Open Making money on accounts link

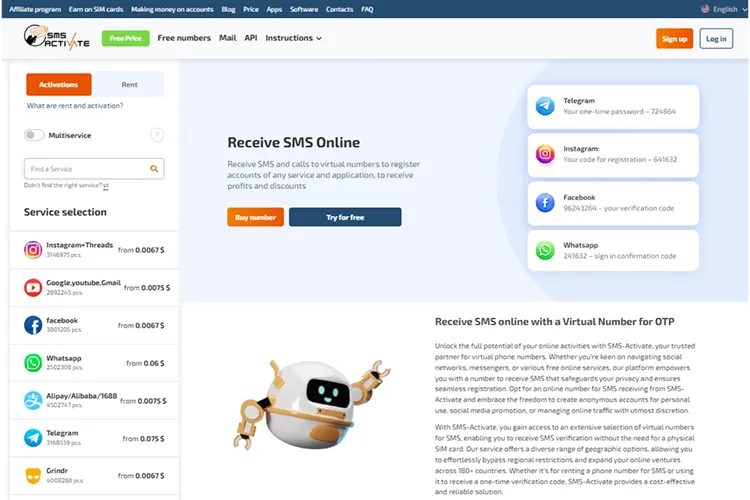pos(172,9)
